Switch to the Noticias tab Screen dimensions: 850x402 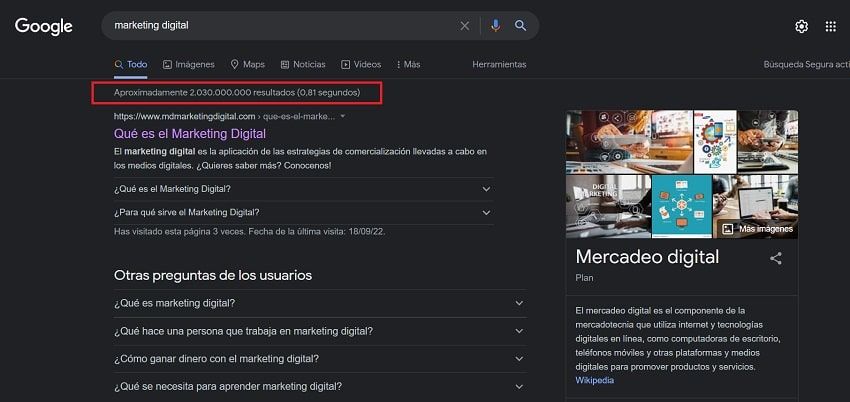[x=303, y=64]
